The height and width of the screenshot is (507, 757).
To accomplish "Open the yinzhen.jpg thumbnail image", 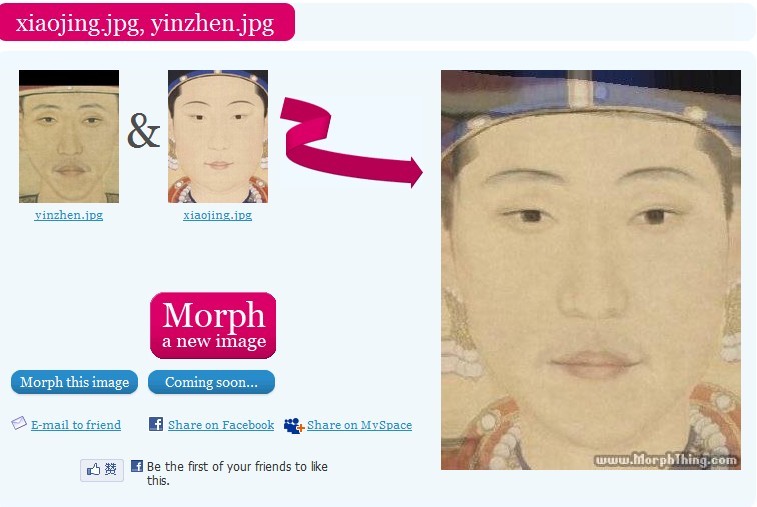I will point(69,136).
